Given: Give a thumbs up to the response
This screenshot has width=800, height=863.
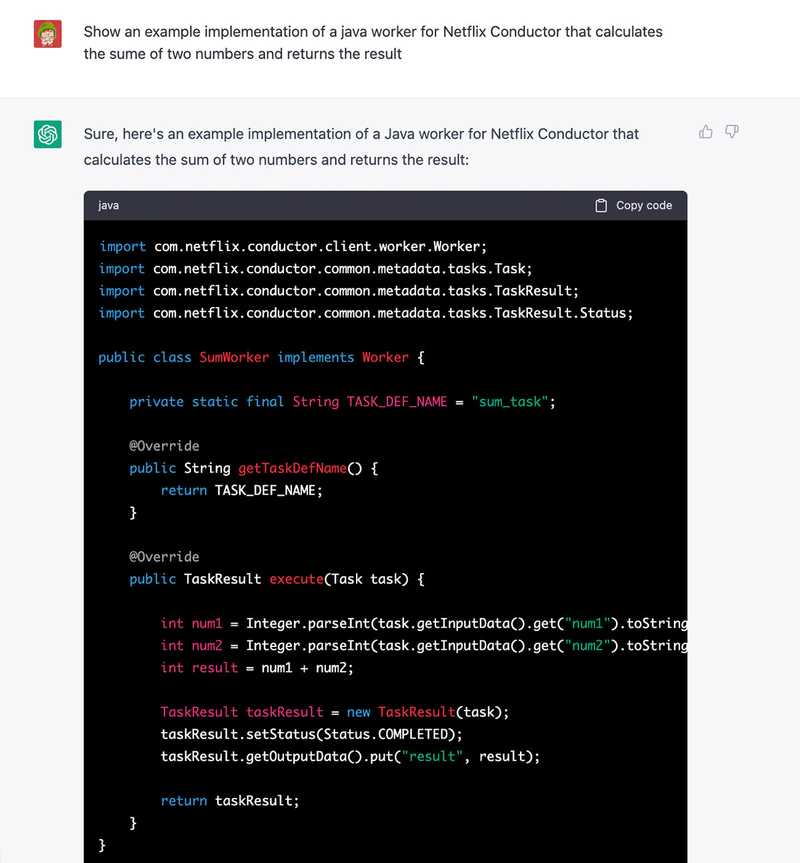Looking at the screenshot, I should pyautogui.click(x=706, y=131).
